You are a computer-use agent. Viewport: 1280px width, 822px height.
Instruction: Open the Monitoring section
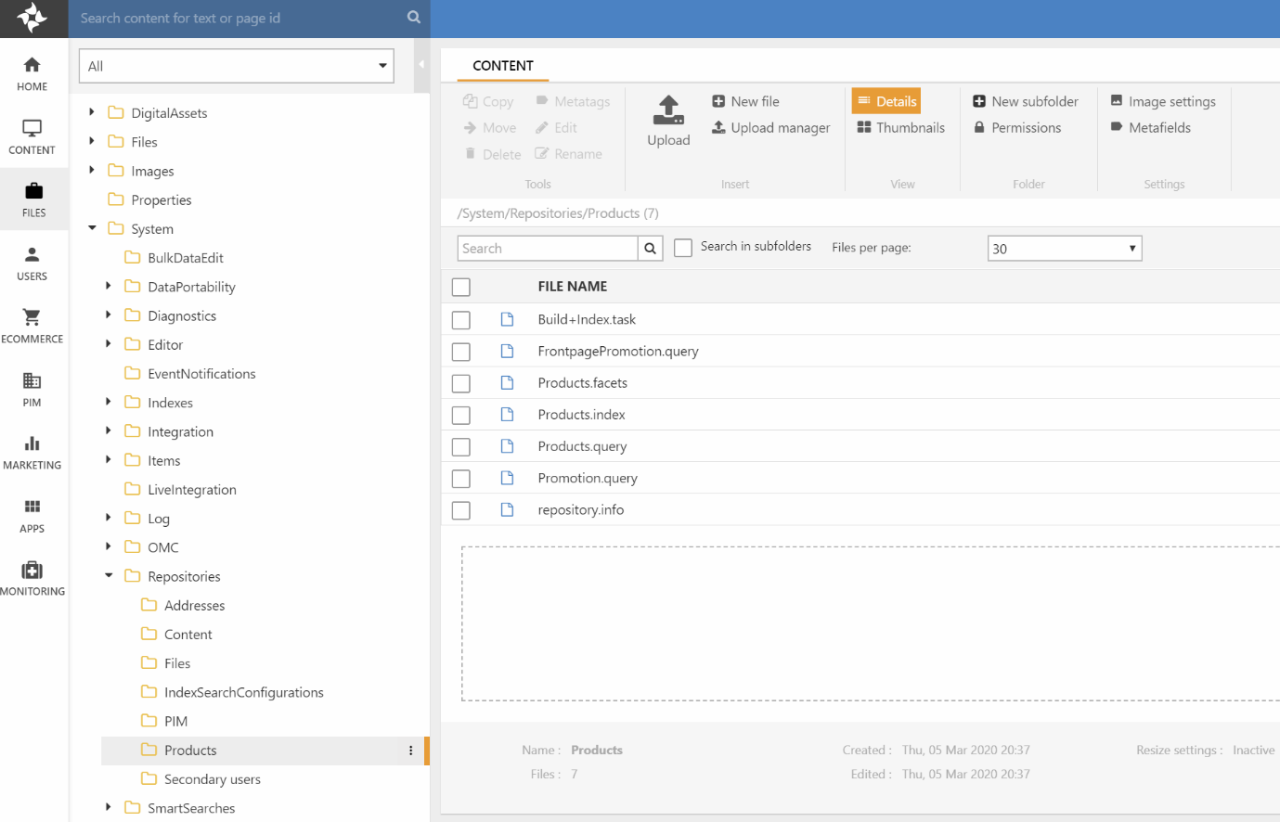tap(32, 578)
